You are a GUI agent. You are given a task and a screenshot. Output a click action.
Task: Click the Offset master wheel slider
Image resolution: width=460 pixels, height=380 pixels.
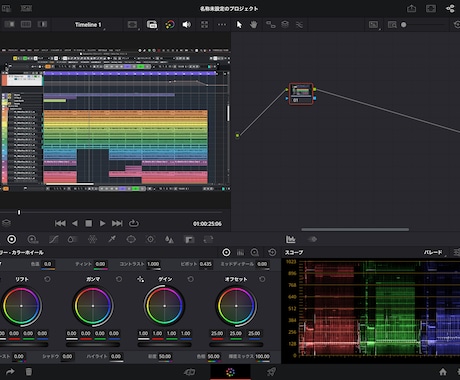[236, 345]
